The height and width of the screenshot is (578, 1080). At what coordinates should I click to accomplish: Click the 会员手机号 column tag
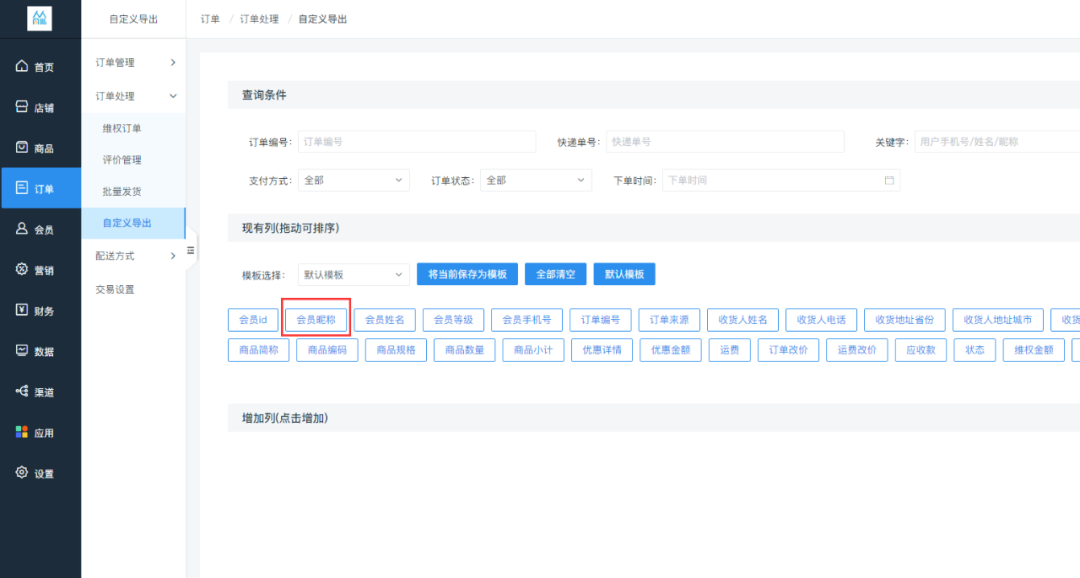[527, 320]
